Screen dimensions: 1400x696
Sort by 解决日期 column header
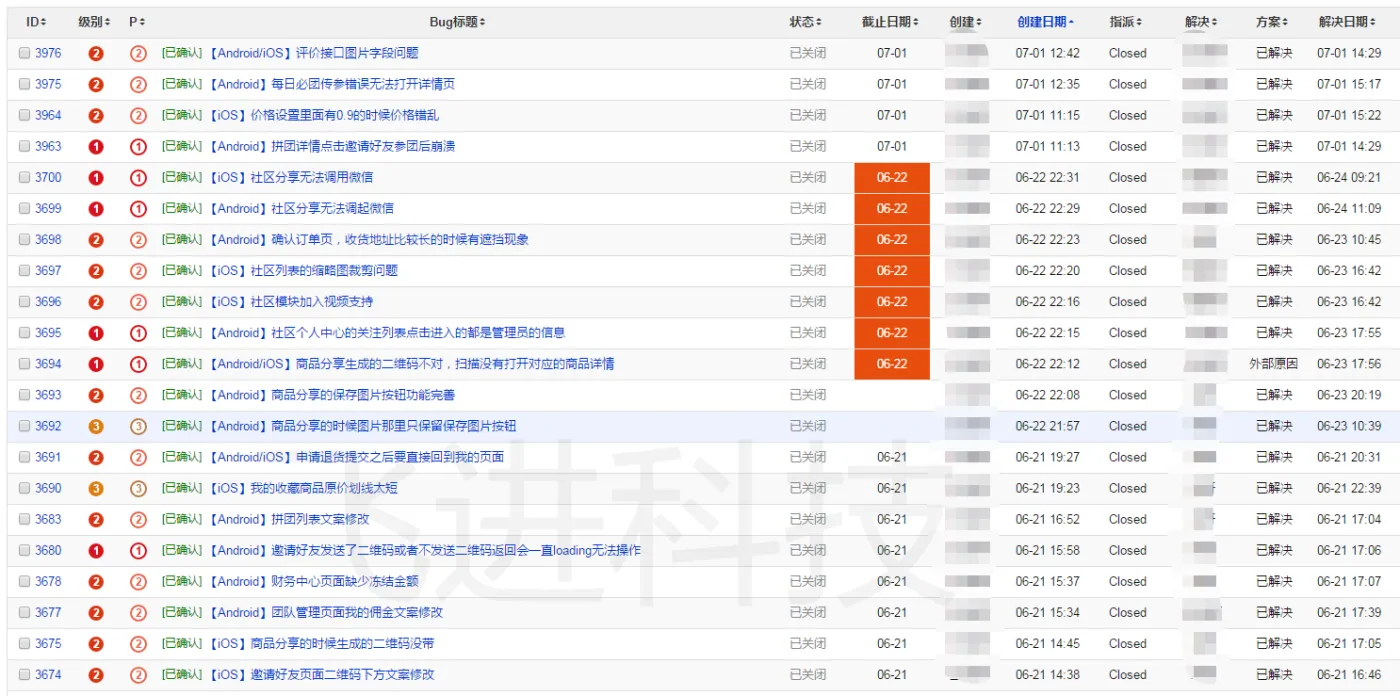point(1344,22)
